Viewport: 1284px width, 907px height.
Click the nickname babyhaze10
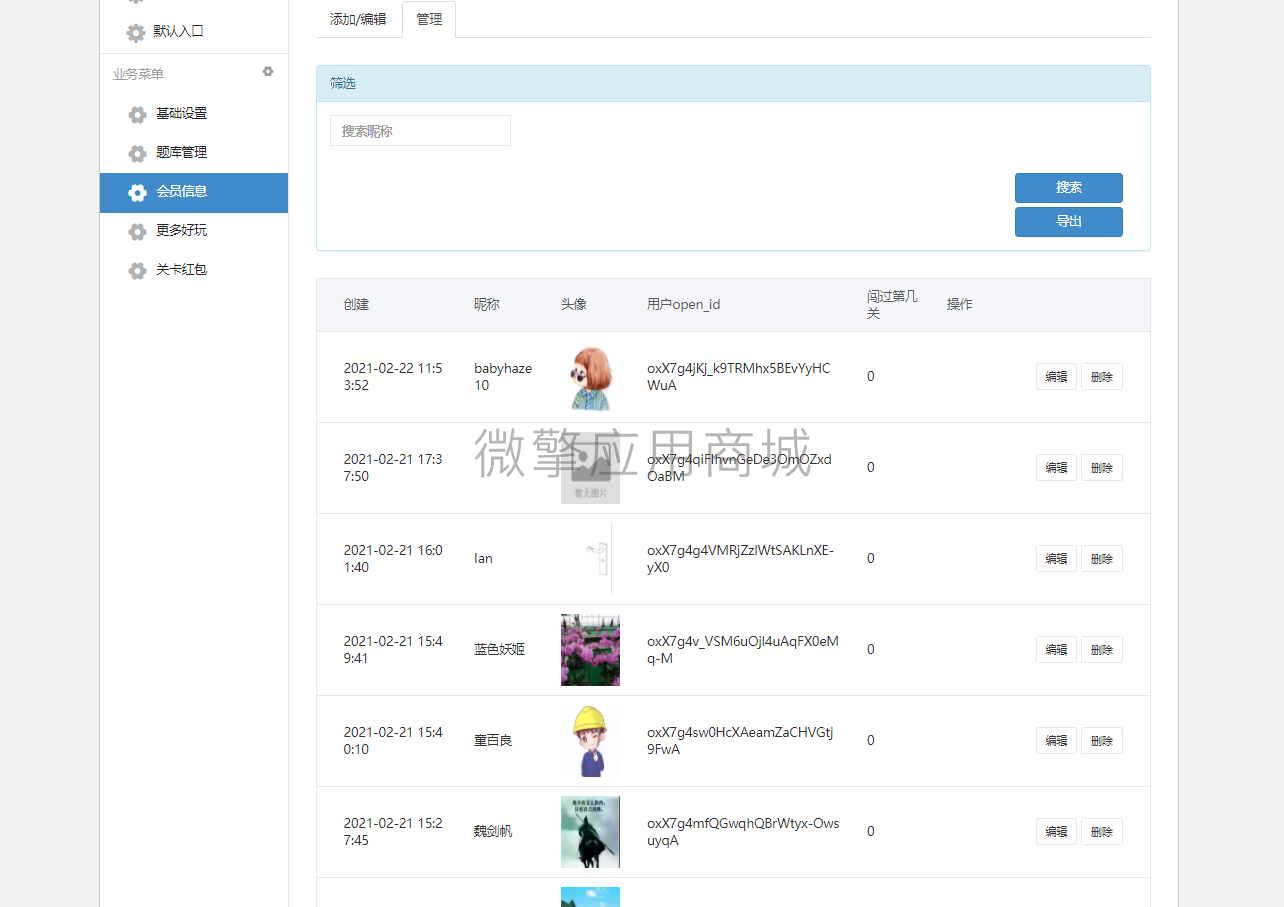[x=503, y=377]
